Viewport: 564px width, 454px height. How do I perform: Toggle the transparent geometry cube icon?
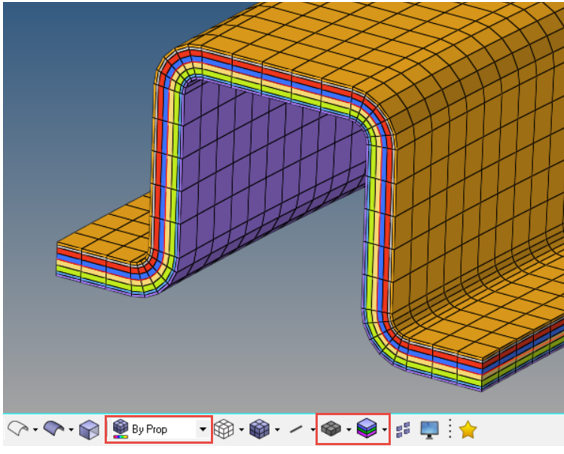pos(89,430)
